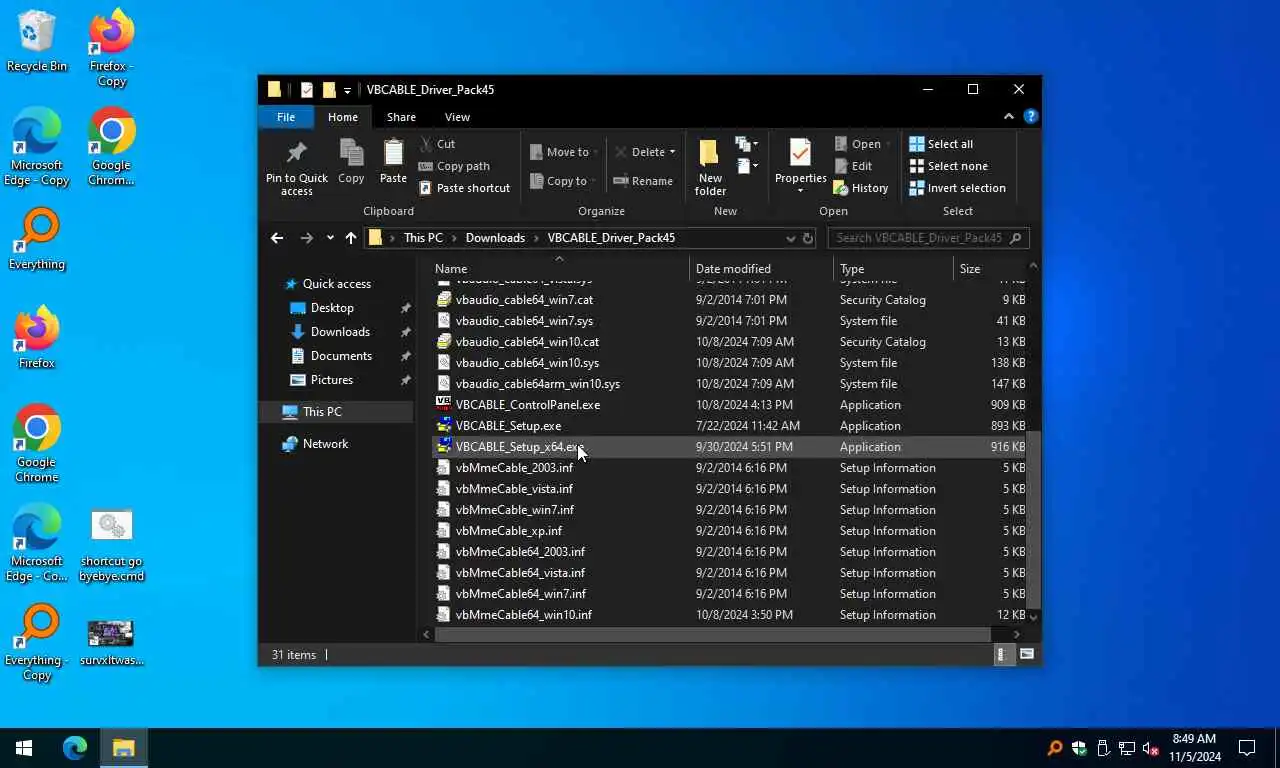Click the Paste ribbon icon
The image size is (1280, 768).
[x=393, y=162]
